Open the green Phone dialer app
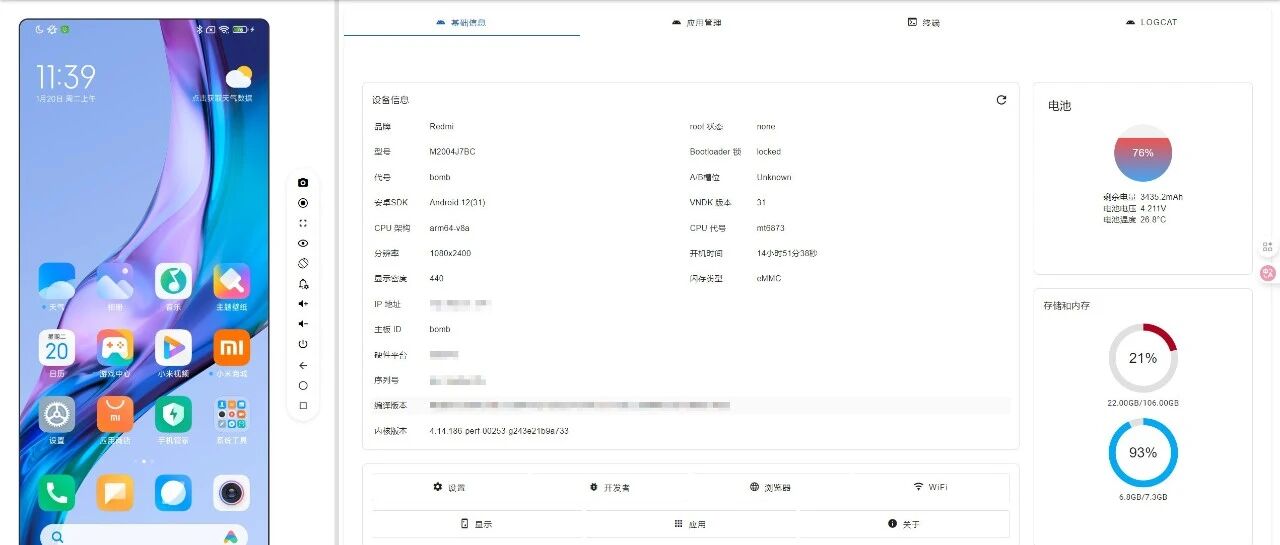The height and width of the screenshot is (545, 1280). click(x=57, y=492)
